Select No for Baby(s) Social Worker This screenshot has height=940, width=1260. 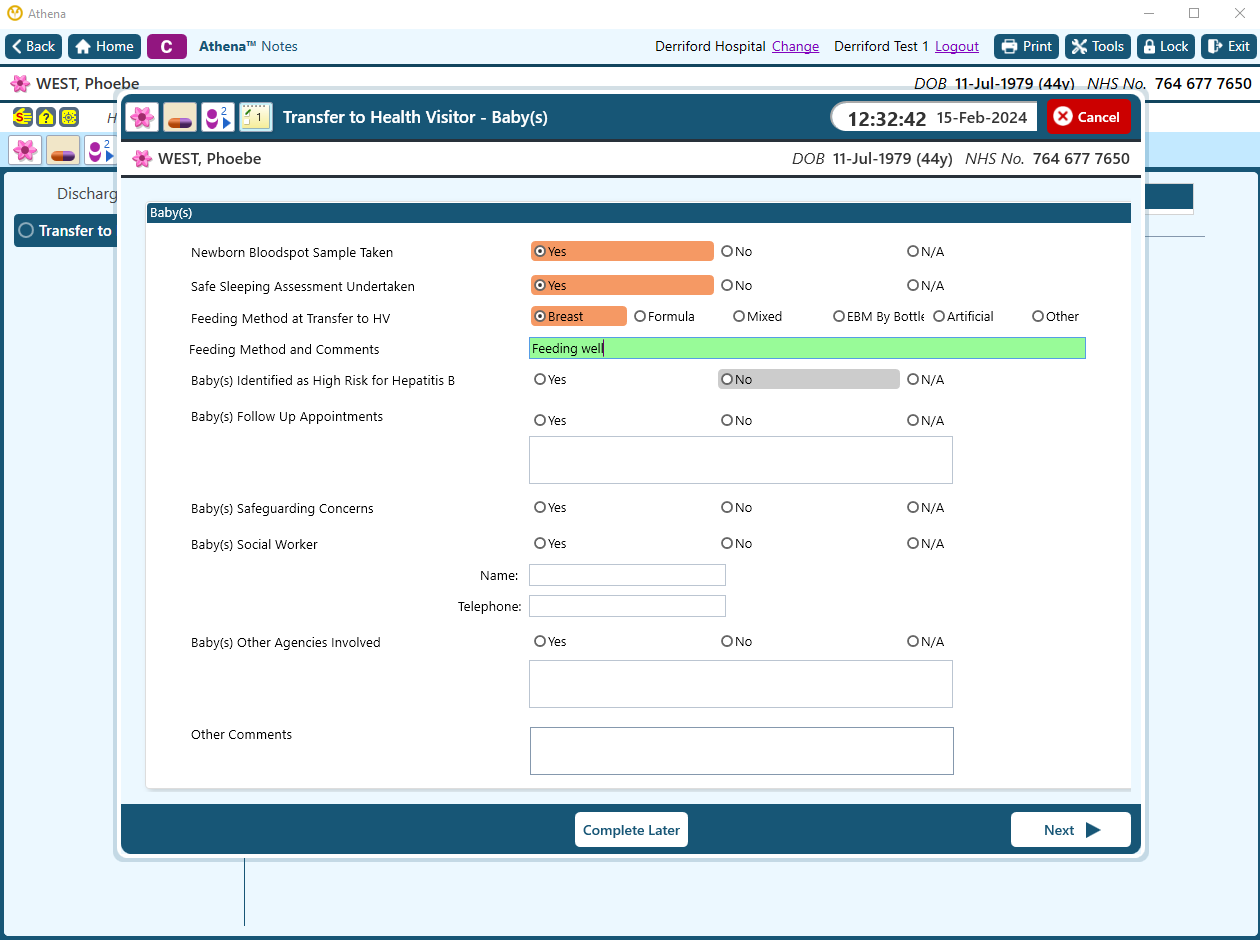(737, 544)
